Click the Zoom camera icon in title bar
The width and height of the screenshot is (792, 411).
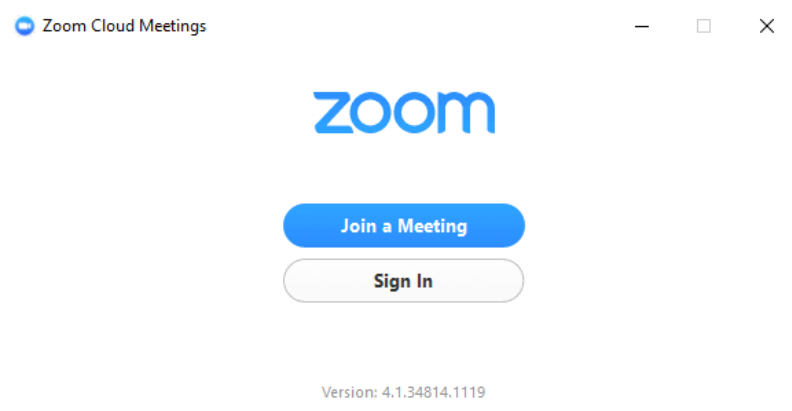pyautogui.click(x=24, y=26)
